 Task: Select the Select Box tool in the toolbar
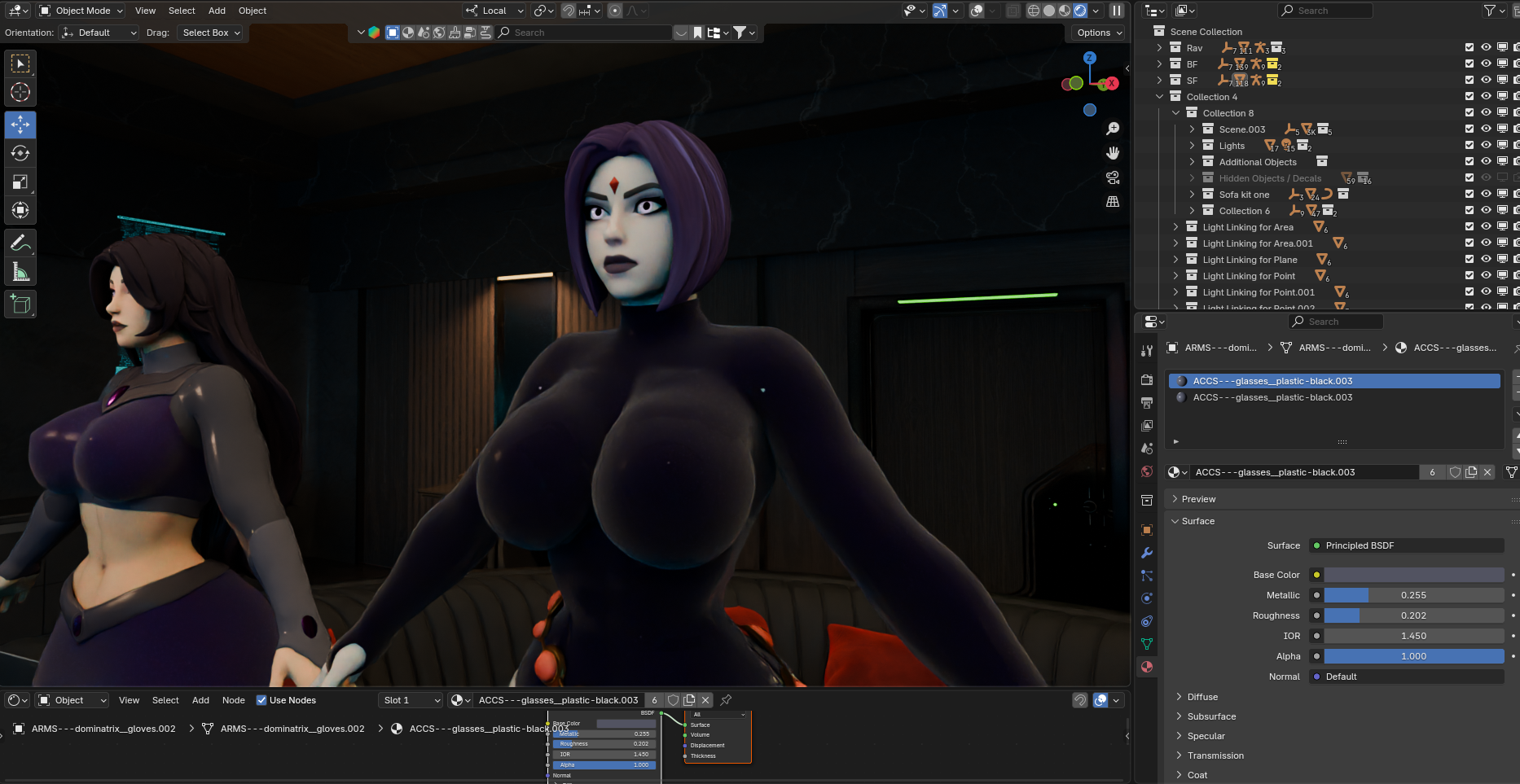point(20,64)
